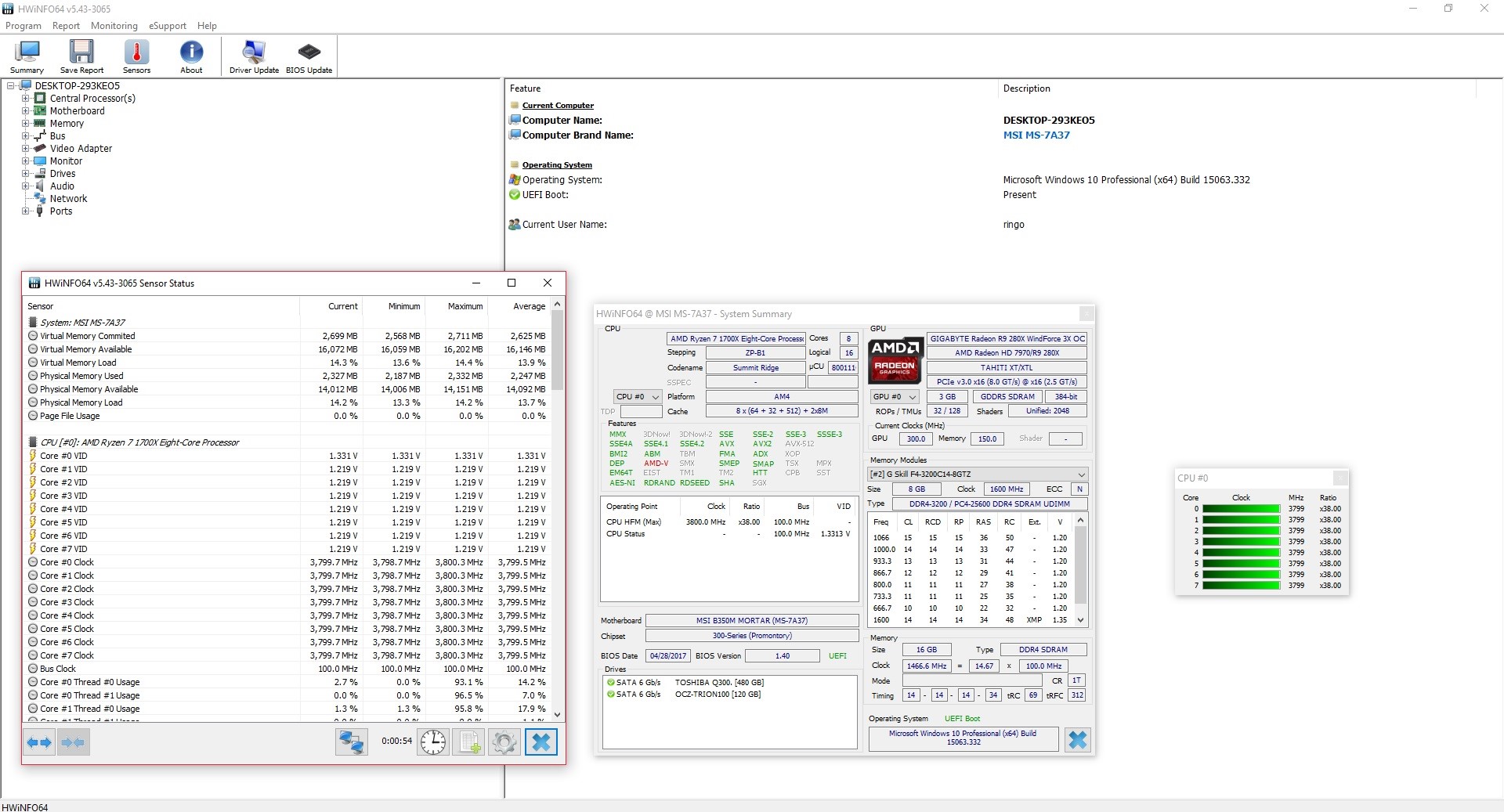This screenshot has height=812, width=1504.
Task: Select the Audio tree icon
Action: pos(40,186)
